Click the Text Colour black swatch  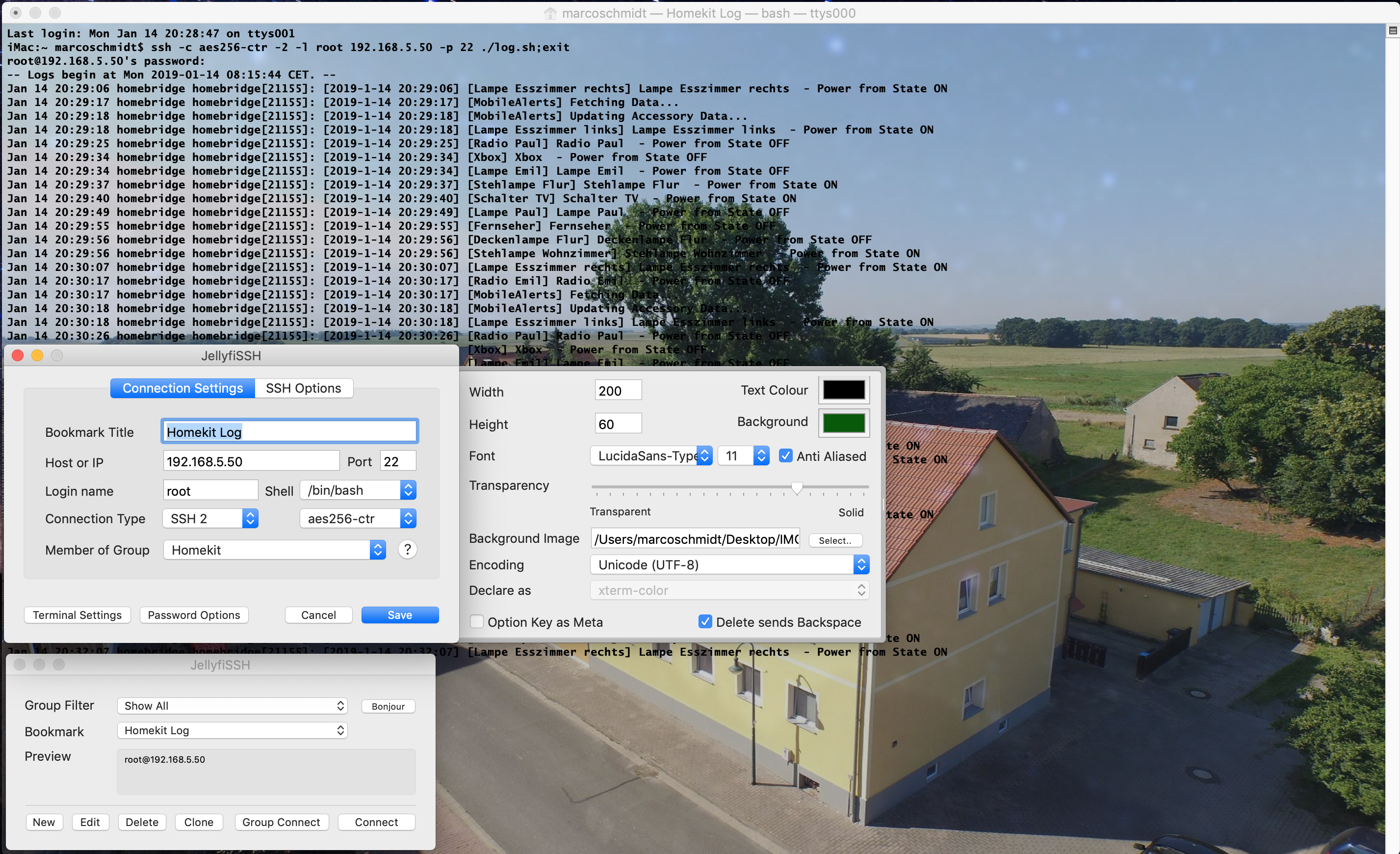tap(843, 390)
